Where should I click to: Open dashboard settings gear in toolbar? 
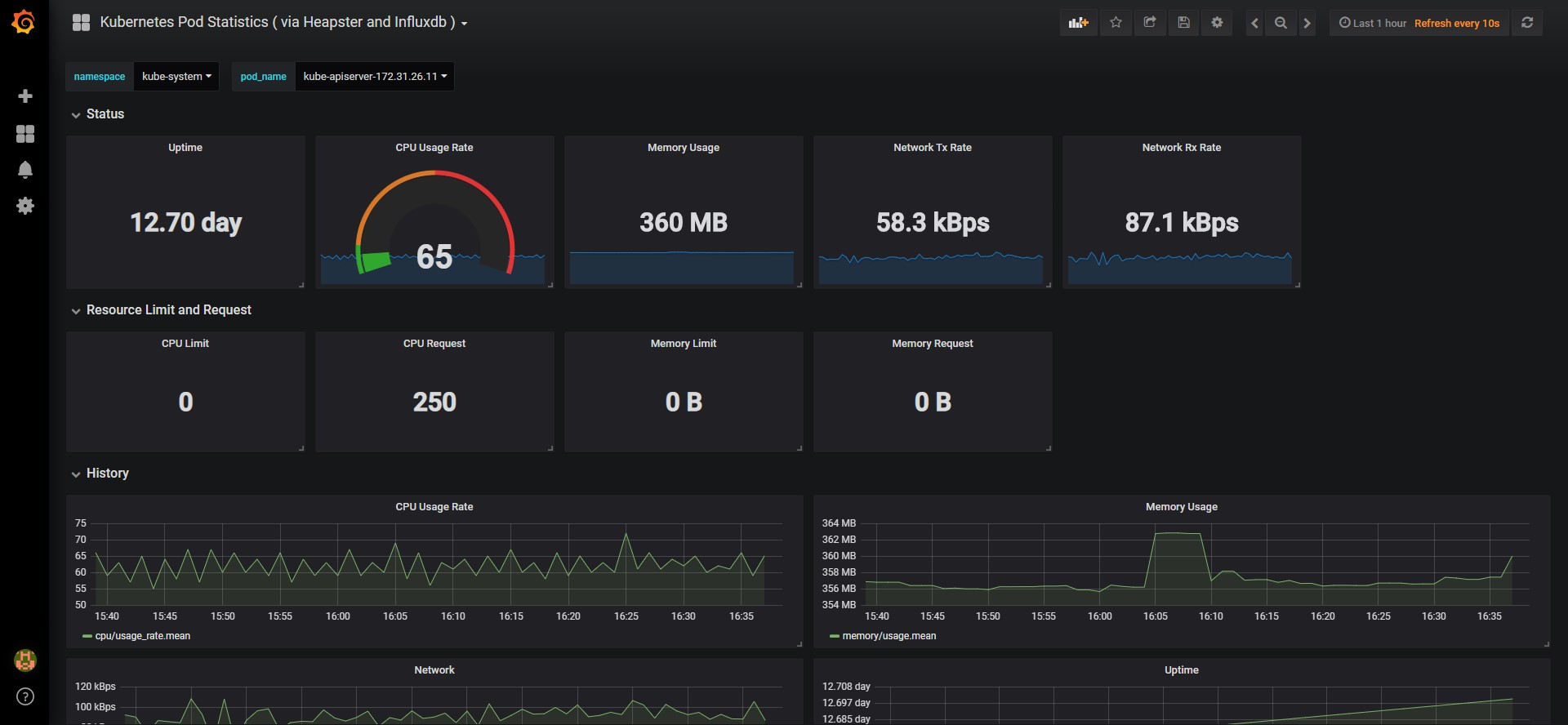tap(1217, 23)
